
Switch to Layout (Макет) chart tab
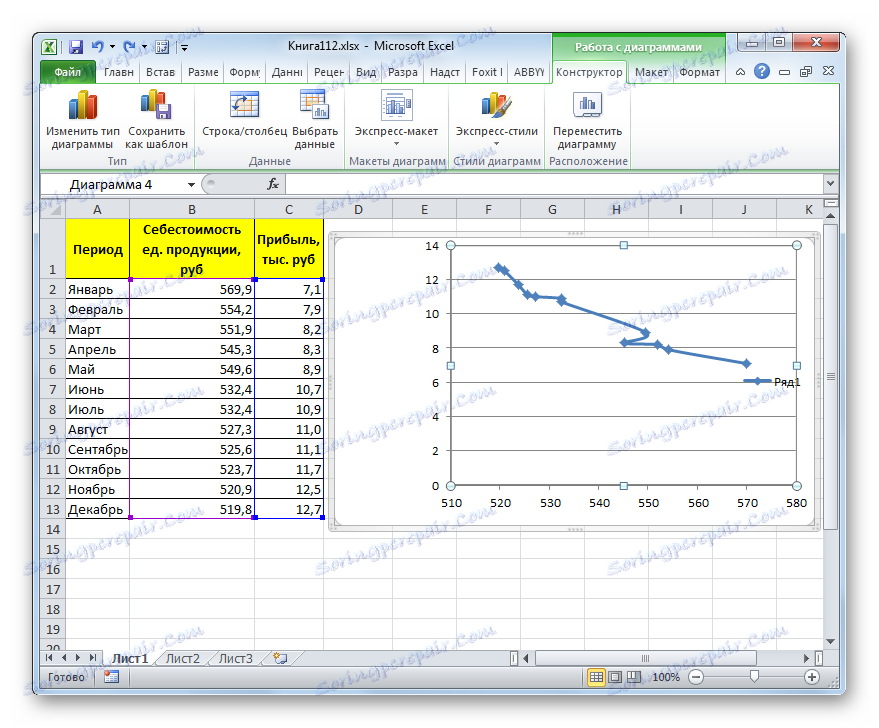tap(651, 72)
